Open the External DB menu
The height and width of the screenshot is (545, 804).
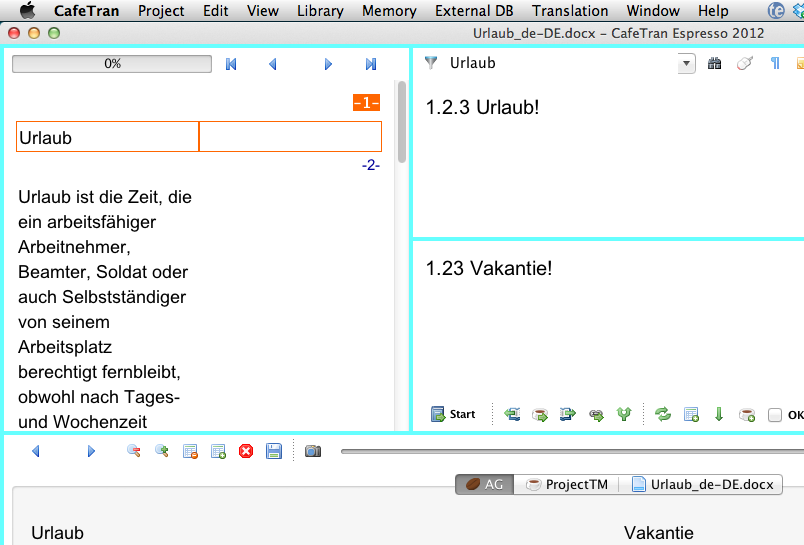[474, 11]
